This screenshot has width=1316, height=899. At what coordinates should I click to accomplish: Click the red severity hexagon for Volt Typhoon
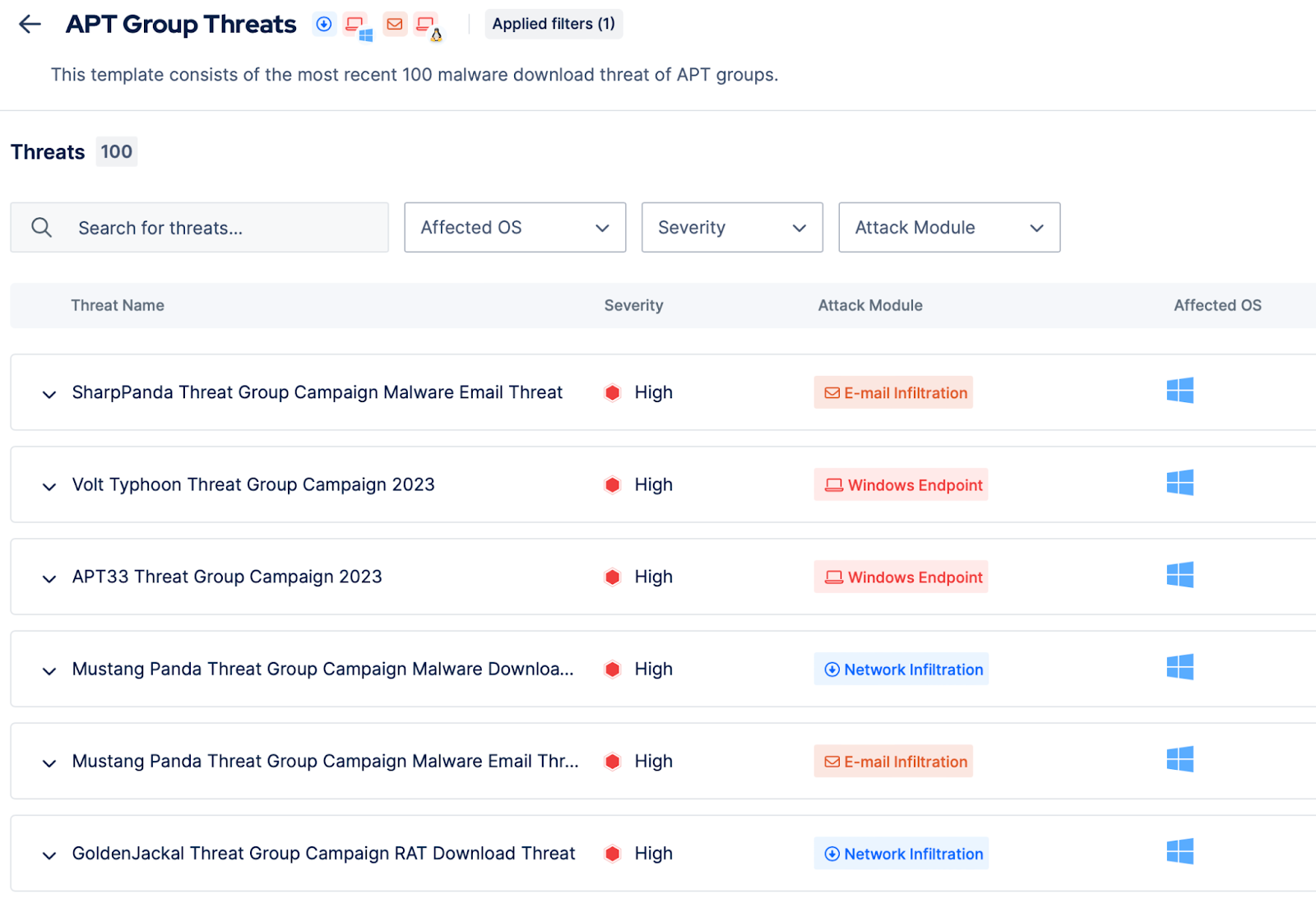(612, 484)
